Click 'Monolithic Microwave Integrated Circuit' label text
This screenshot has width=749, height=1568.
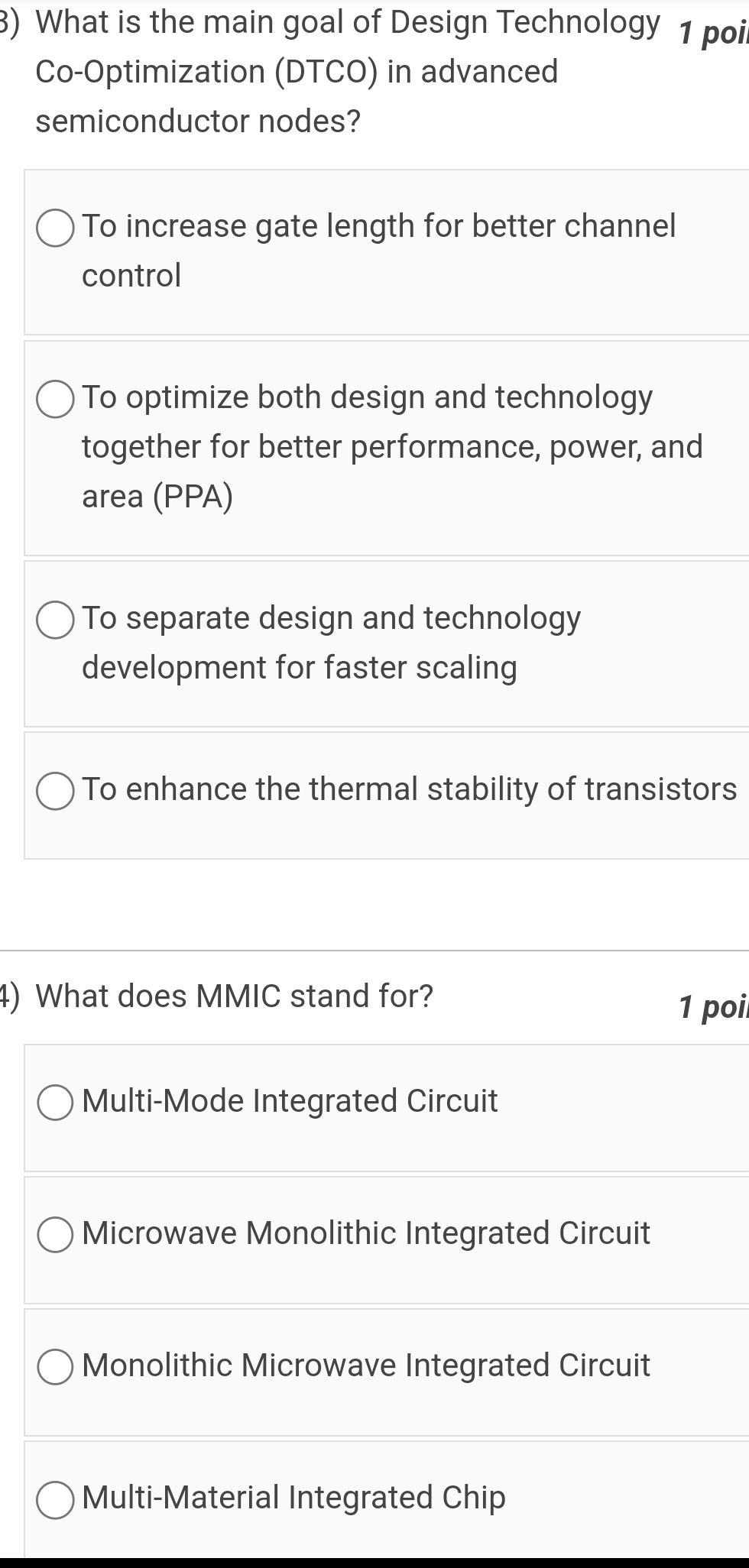click(365, 1365)
